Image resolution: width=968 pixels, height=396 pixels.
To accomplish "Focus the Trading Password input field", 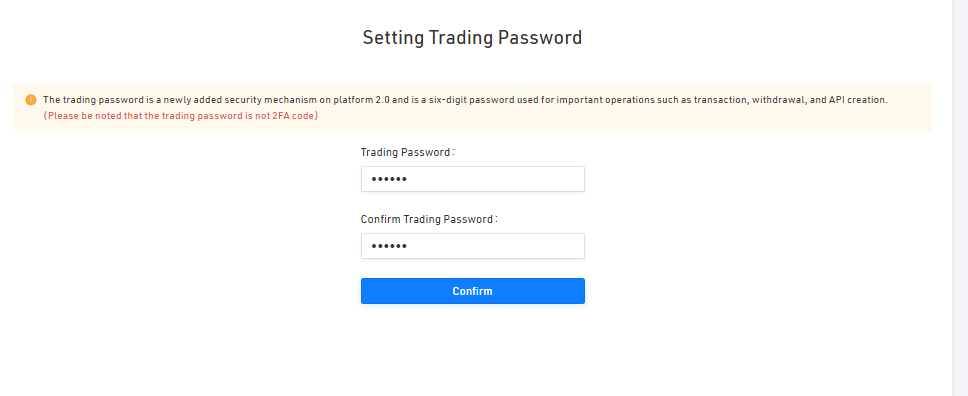I will tap(472, 179).
